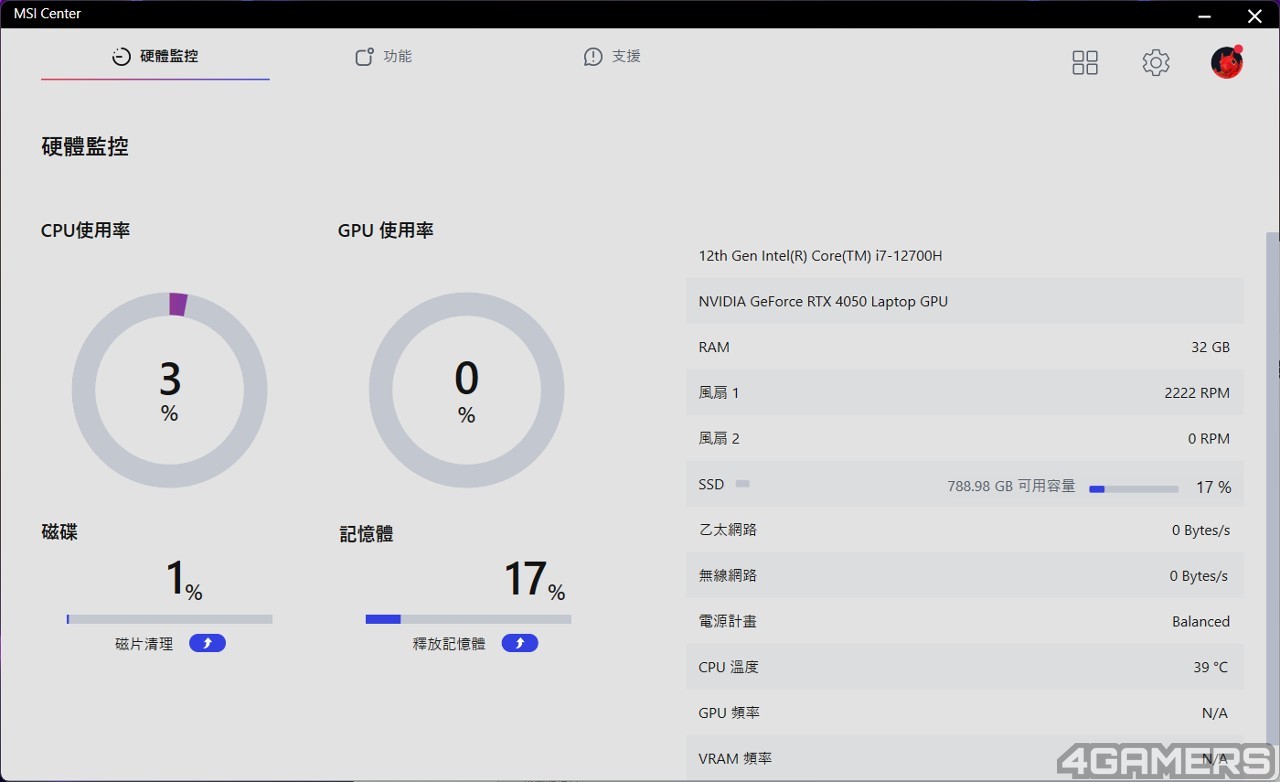Screen dimensions: 1280x782
Task: Click the VRAM 頻率 label
Action: coord(735,759)
